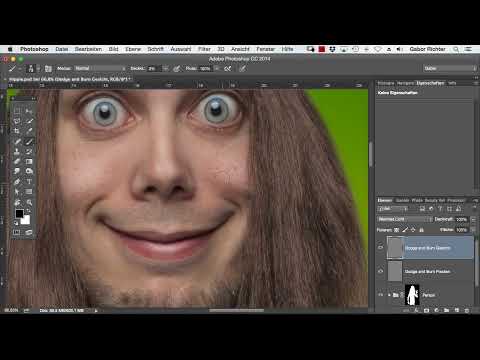The image size is (480, 360).
Task: Toggle visibility of the Person group
Action: pyautogui.click(x=381, y=295)
